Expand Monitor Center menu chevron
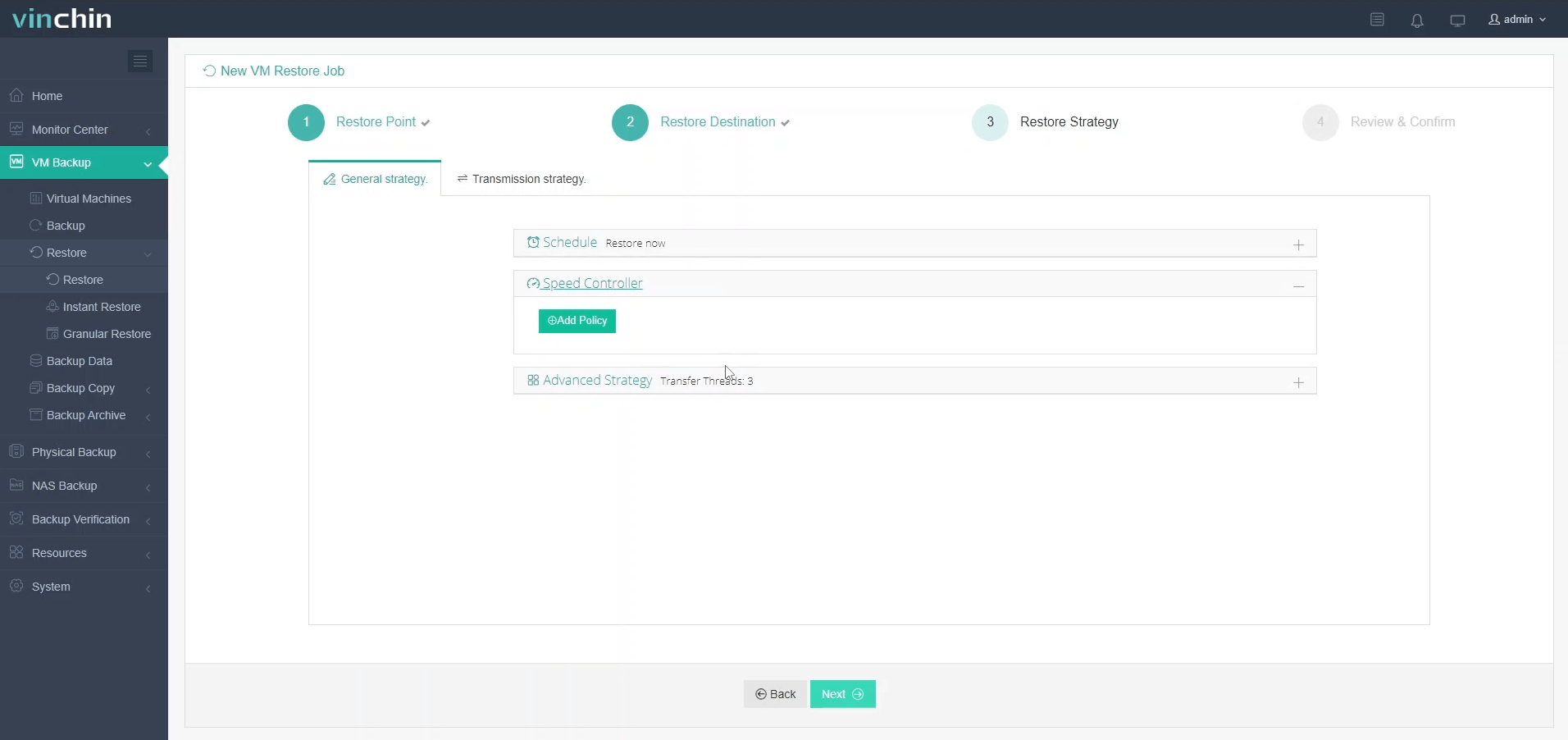Image resolution: width=1568 pixels, height=740 pixels. point(148,130)
